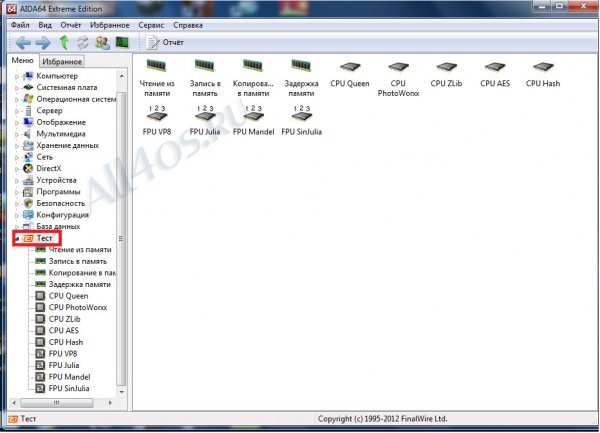Open FPU Julia icon in main pane

pos(205,120)
